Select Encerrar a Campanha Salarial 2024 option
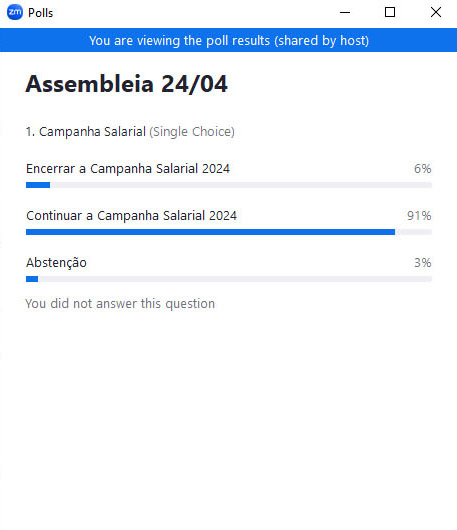Image resolution: width=457 pixels, height=530 pixels. point(128,168)
